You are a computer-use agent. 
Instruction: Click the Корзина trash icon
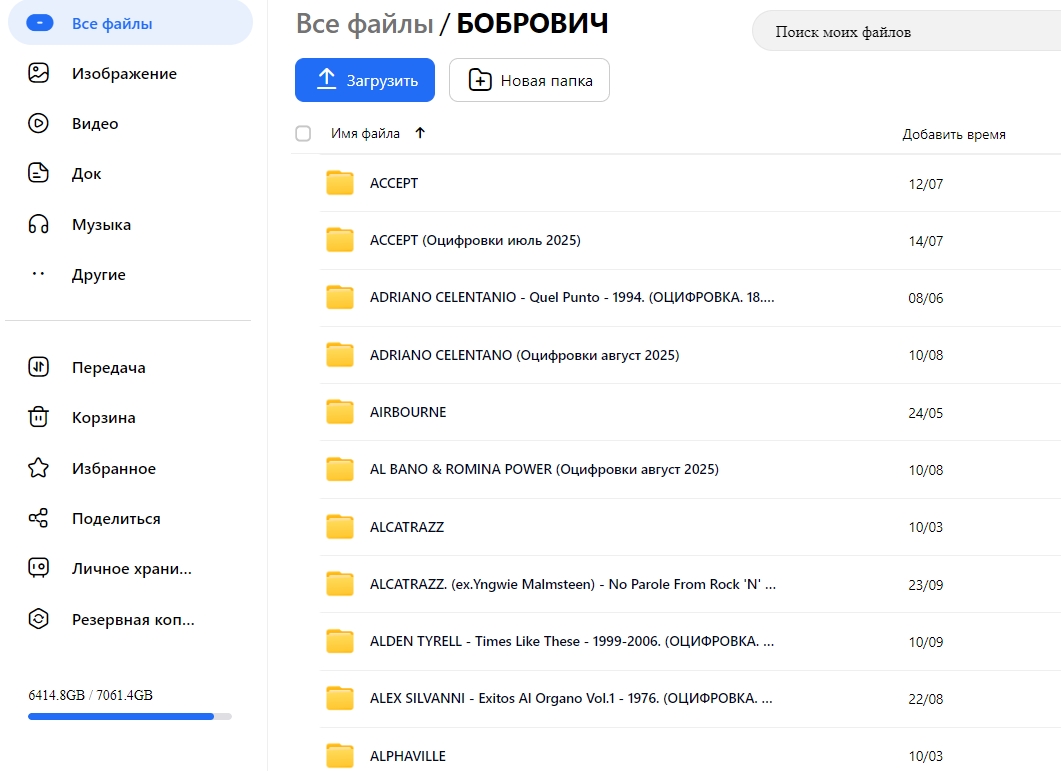pos(39,417)
